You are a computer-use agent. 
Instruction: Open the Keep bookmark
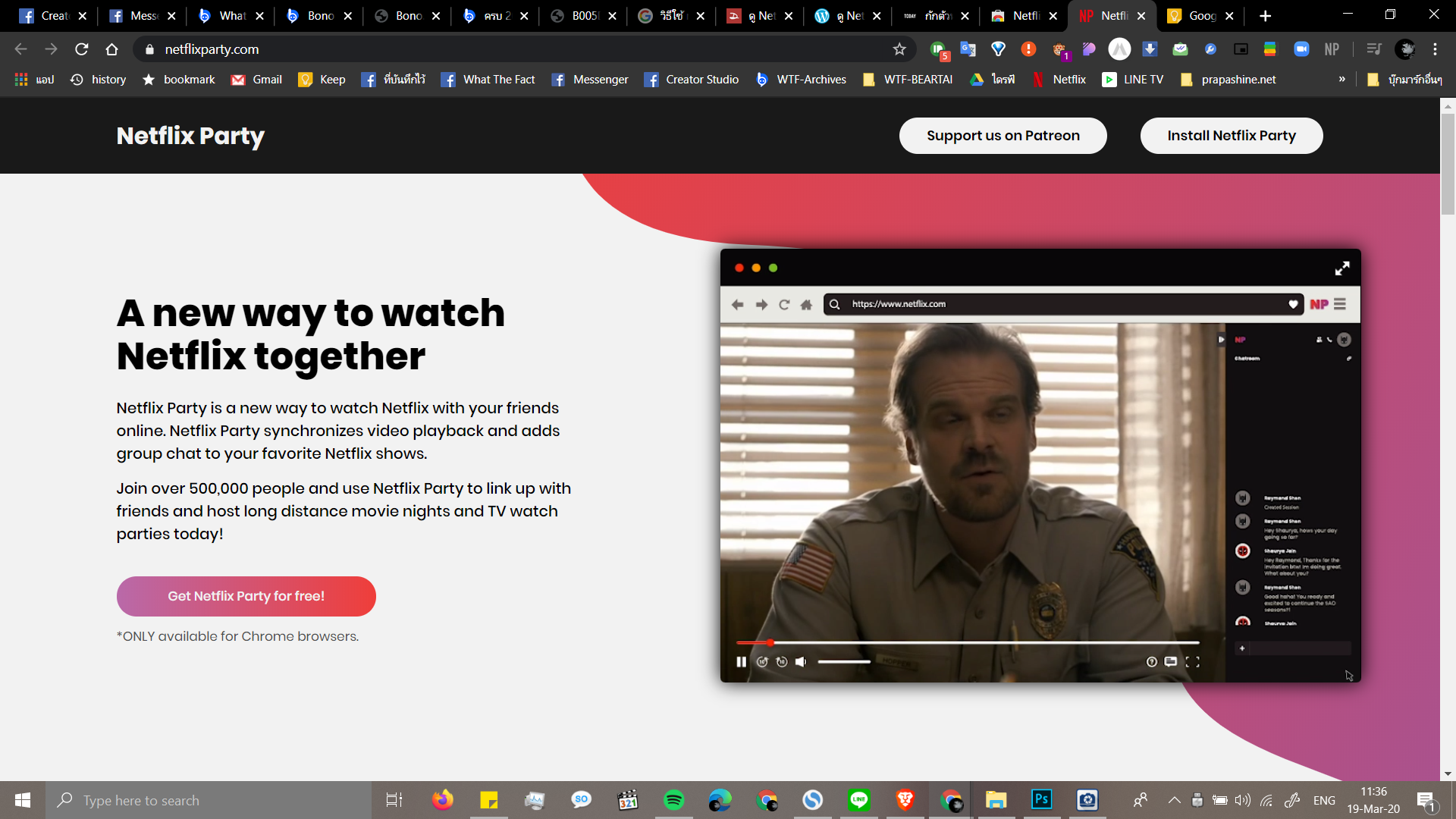tap(322, 80)
